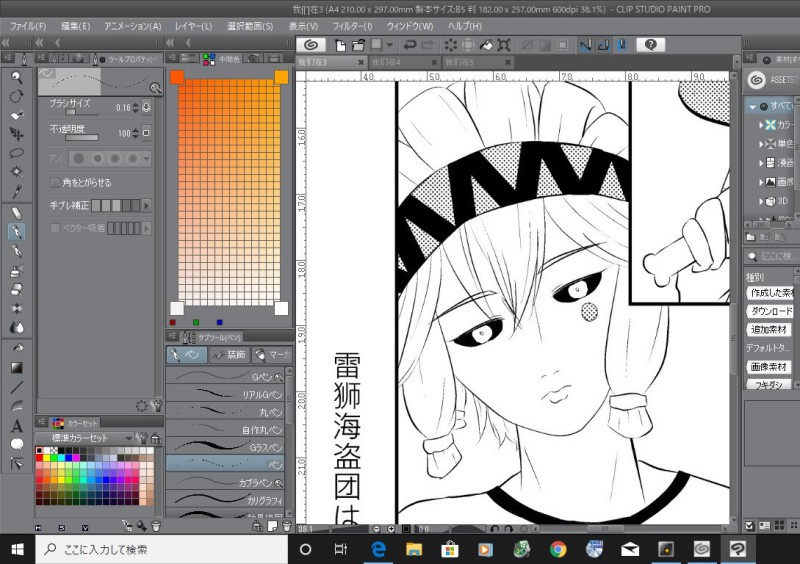Viewport: 800px width, 564px height.
Task: Select the Eraser tool
Action: pos(17,289)
